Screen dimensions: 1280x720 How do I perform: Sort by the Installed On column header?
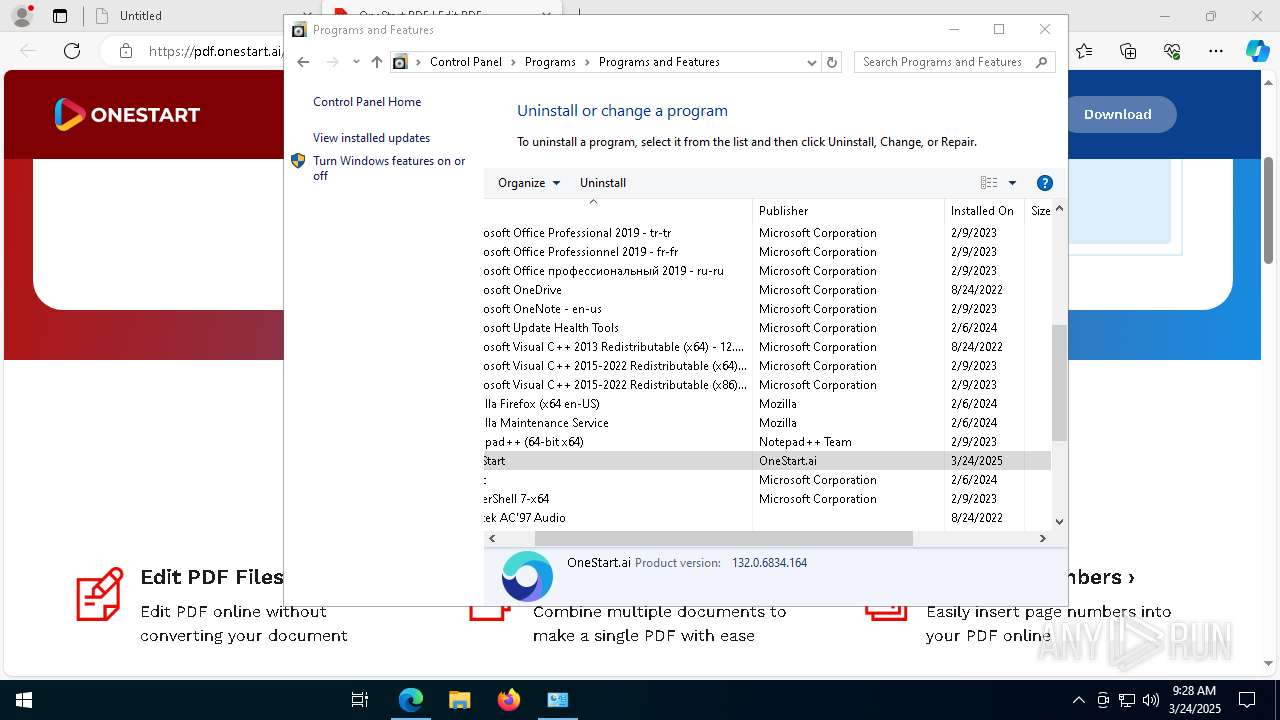tap(984, 211)
